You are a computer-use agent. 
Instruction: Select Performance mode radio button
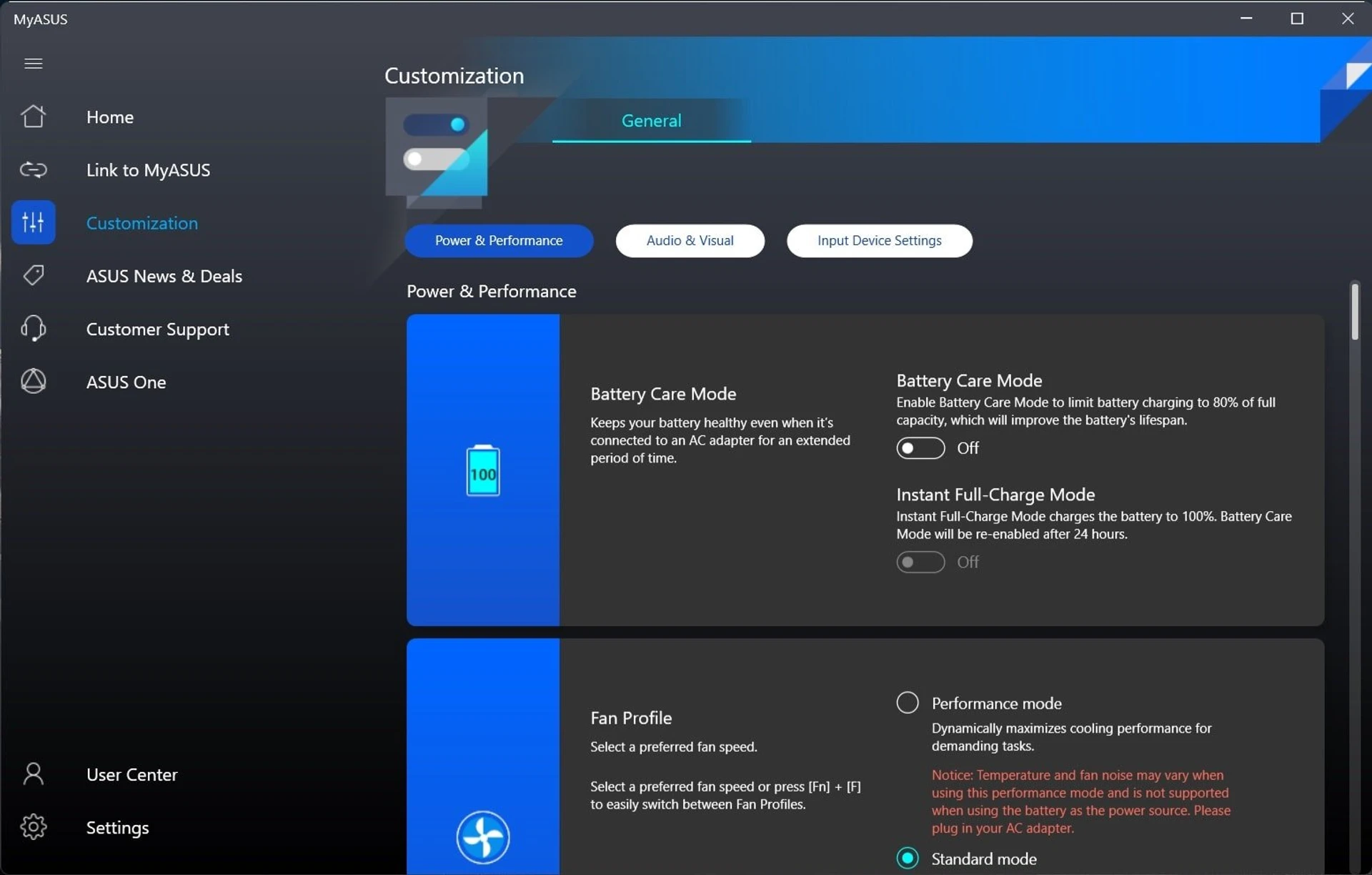coord(908,703)
